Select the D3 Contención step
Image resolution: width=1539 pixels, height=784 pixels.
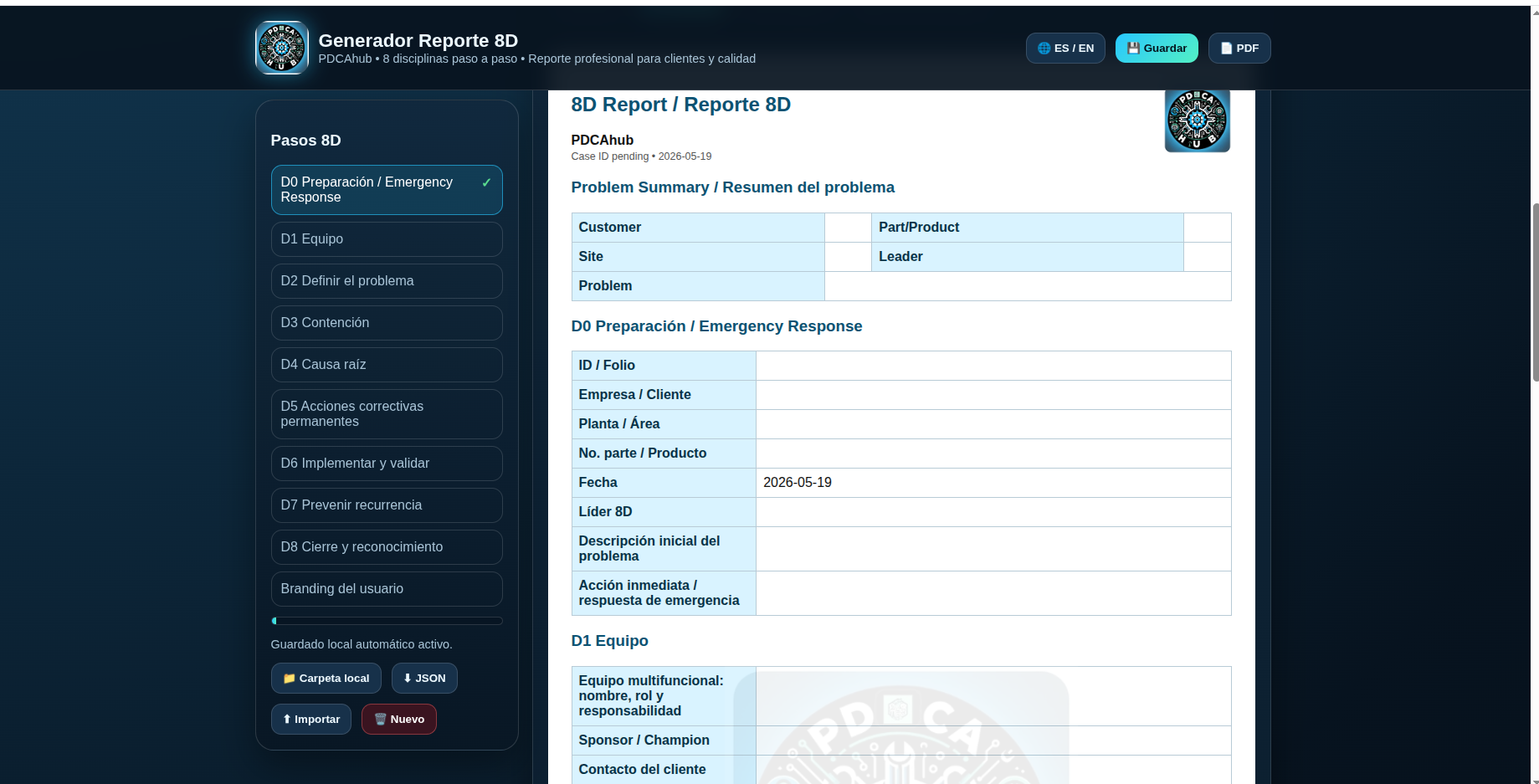coord(387,323)
